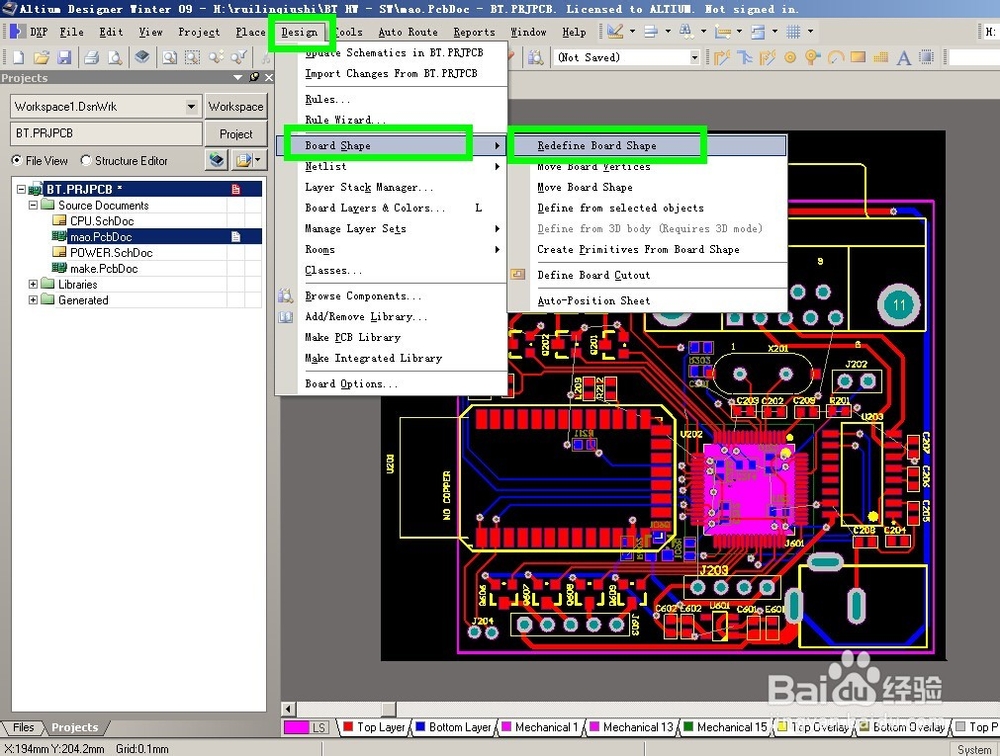1000x756 pixels.
Task: Open the (Not Saved) view dropdown
Action: point(695,57)
